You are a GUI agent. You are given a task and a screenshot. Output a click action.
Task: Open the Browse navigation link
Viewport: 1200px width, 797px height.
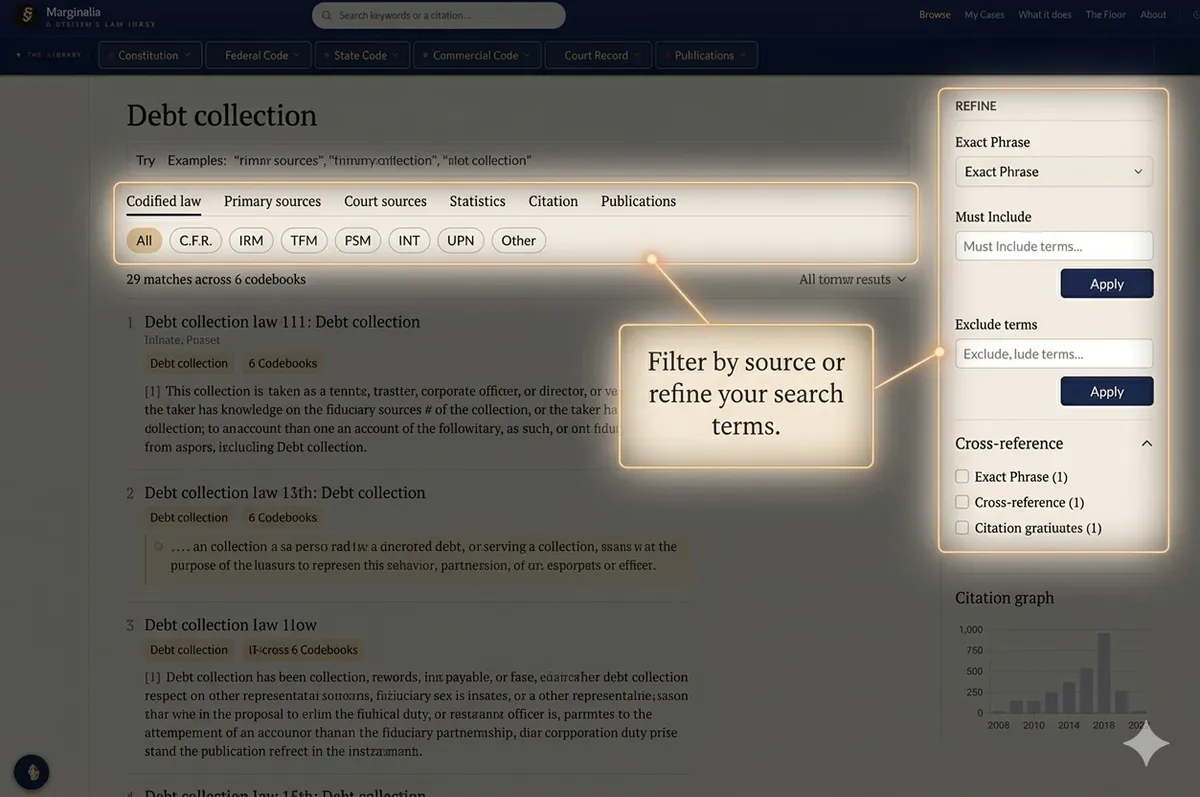pos(935,15)
